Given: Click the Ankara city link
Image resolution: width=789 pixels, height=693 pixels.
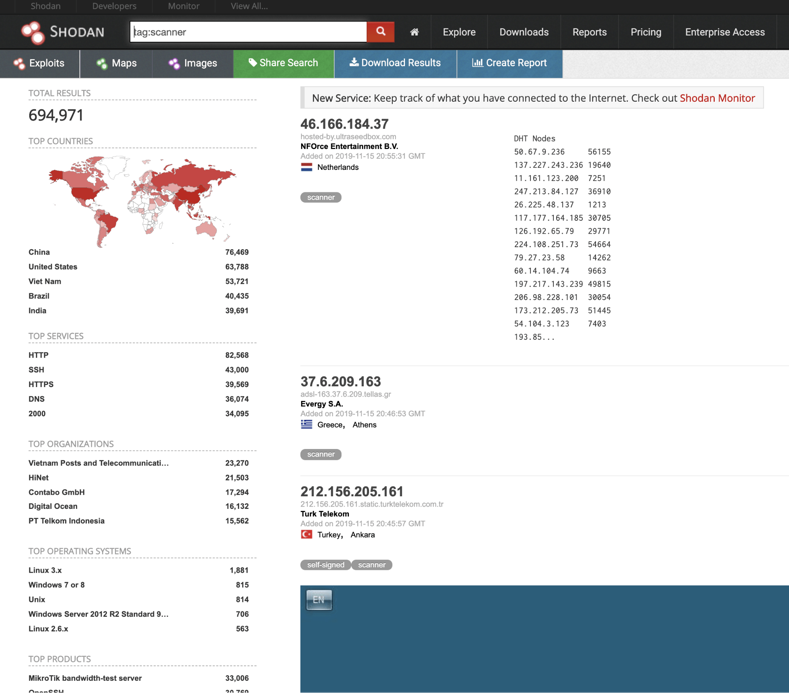Looking at the screenshot, I should click(x=363, y=534).
